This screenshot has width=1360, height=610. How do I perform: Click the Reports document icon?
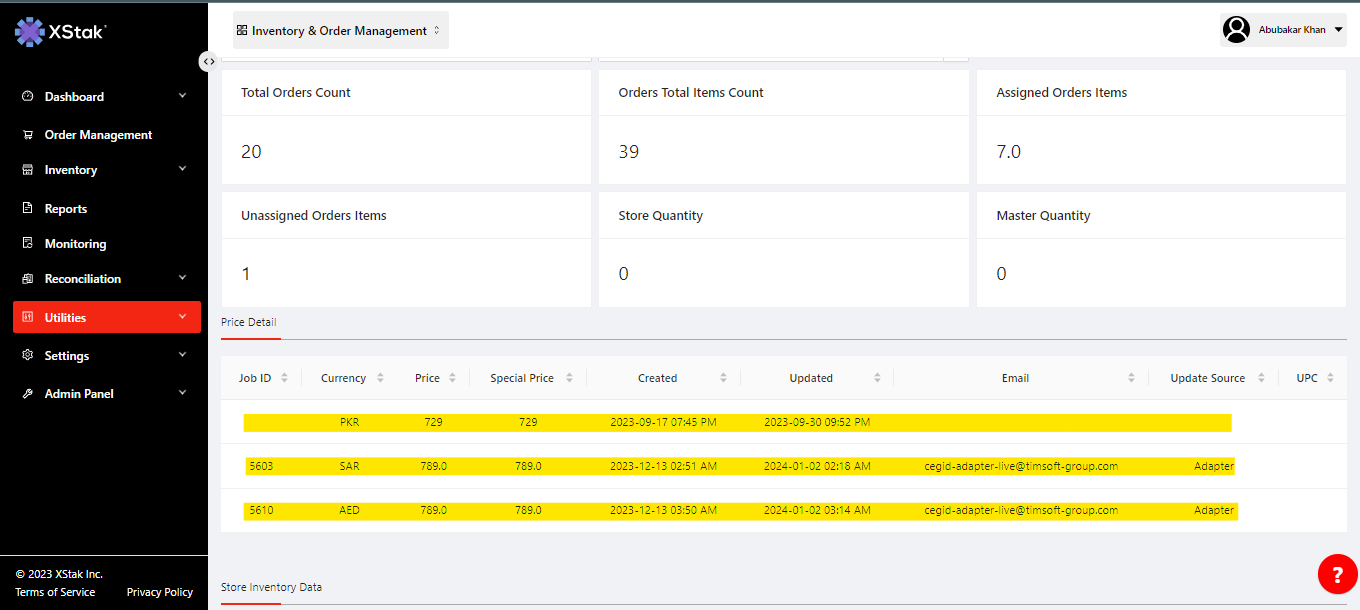(x=28, y=209)
